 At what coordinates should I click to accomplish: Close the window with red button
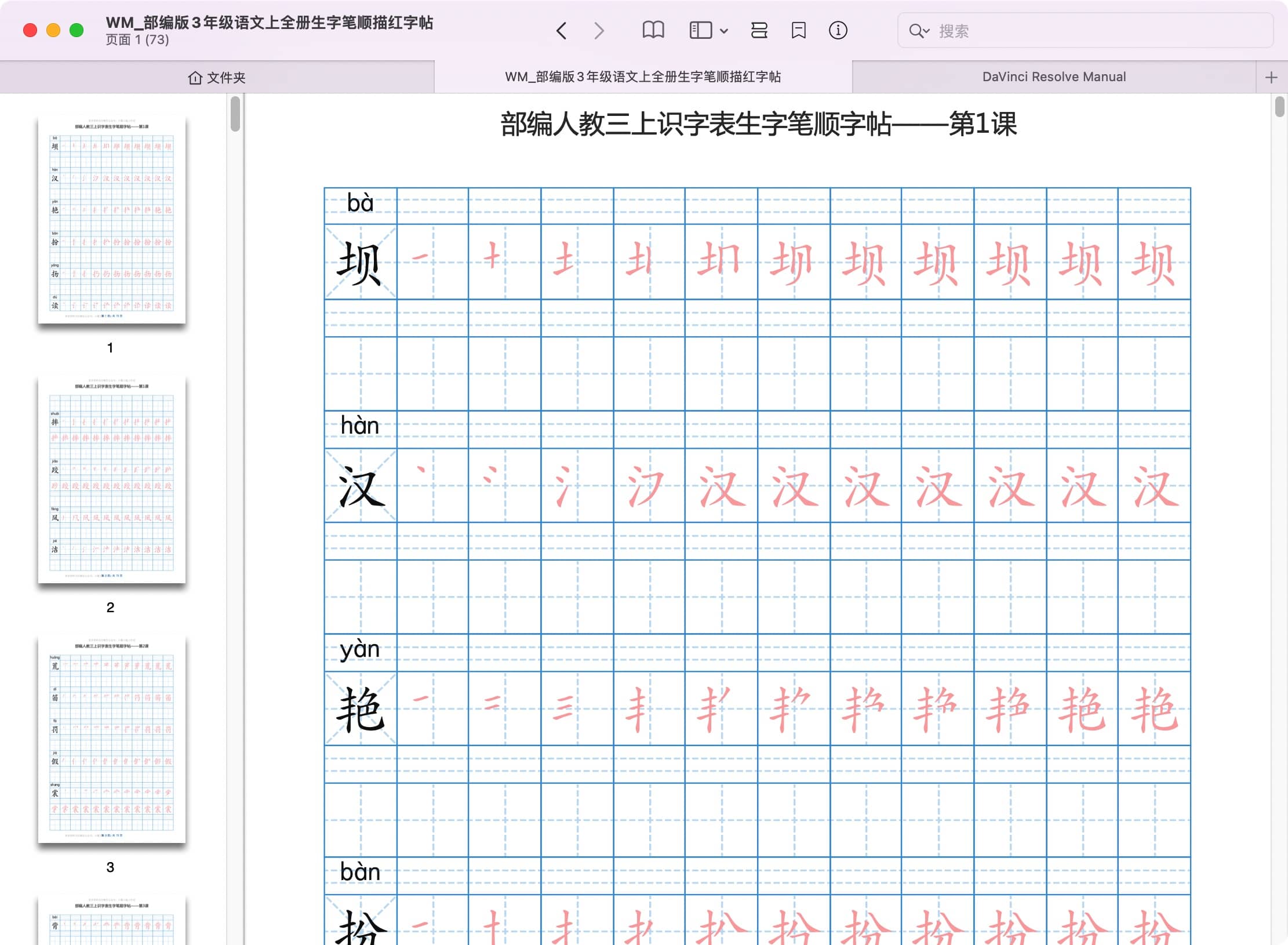30,30
